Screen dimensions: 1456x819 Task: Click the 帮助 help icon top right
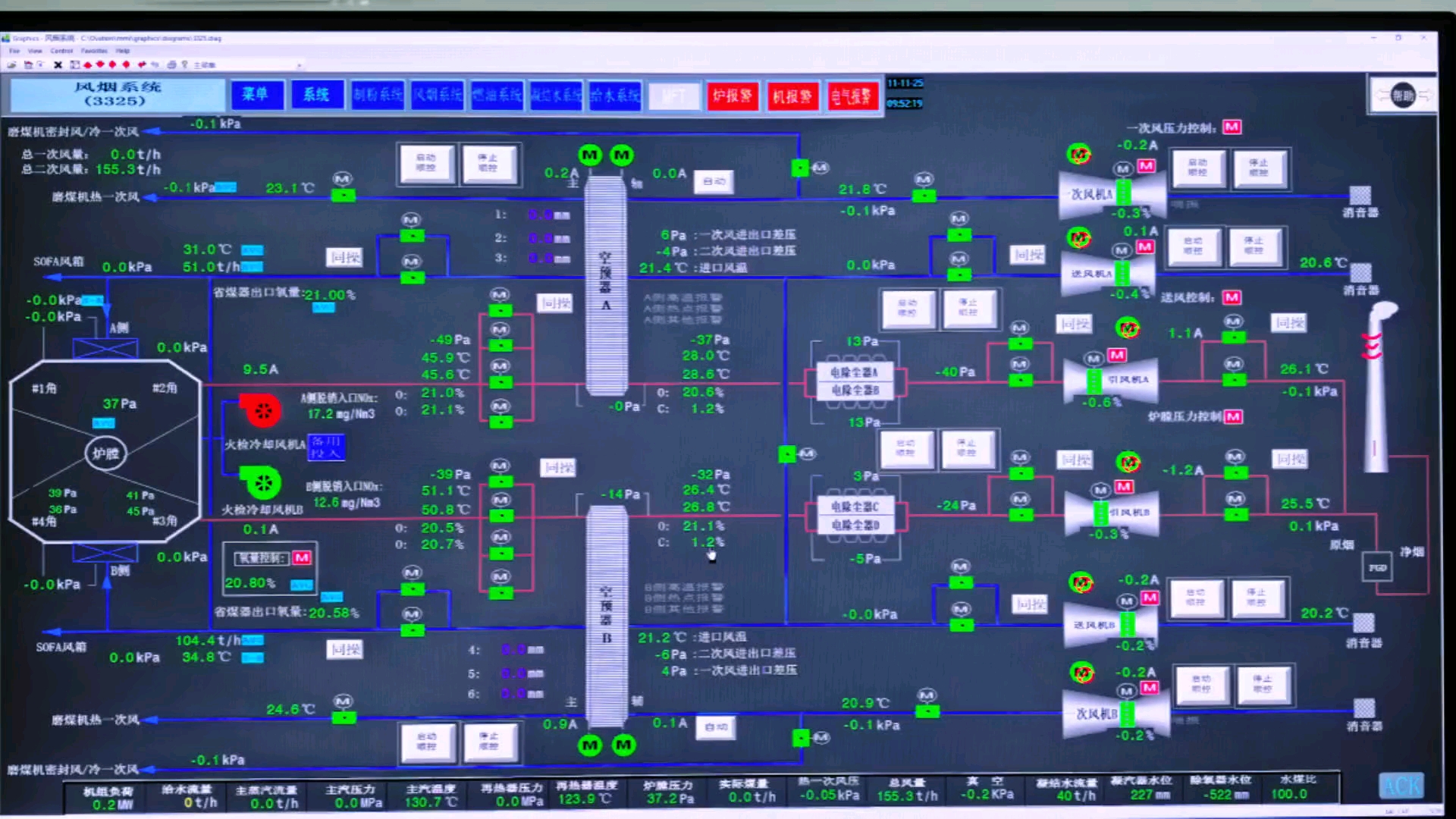point(1402,96)
